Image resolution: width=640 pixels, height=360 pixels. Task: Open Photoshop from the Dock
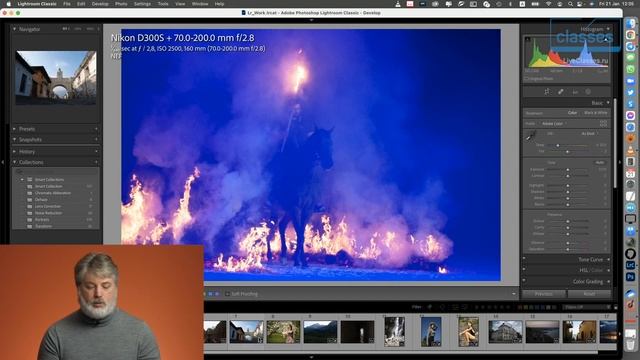(x=631, y=277)
